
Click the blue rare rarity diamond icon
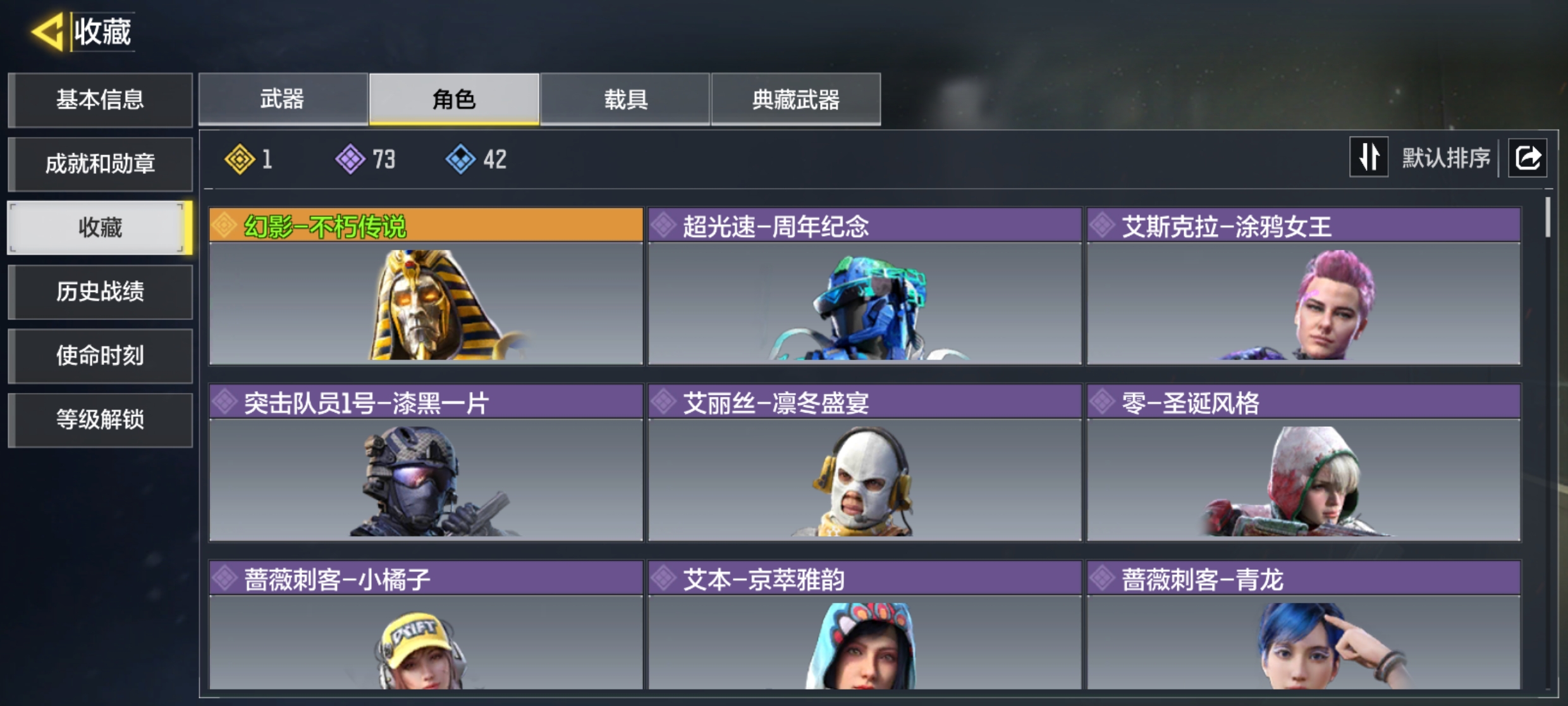click(x=461, y=159)
